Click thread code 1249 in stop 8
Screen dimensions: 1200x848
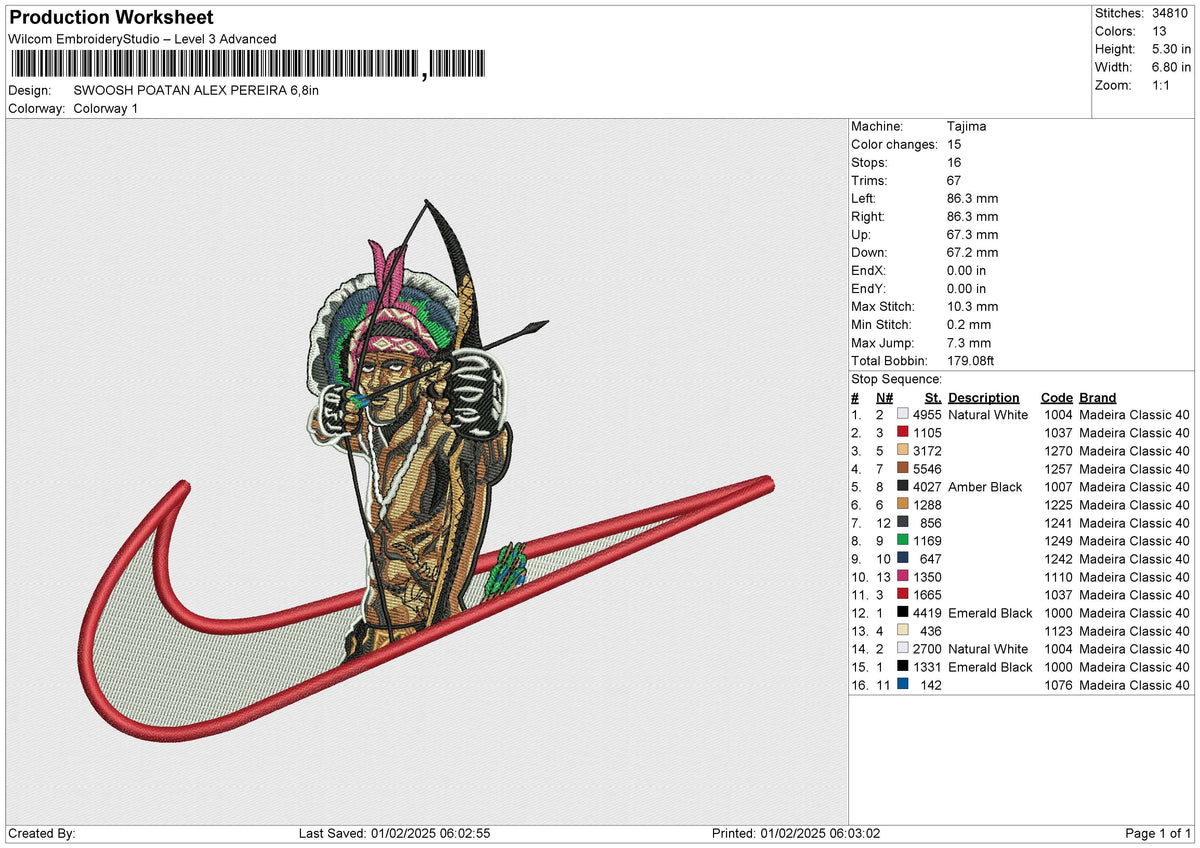click(1058, 540)
